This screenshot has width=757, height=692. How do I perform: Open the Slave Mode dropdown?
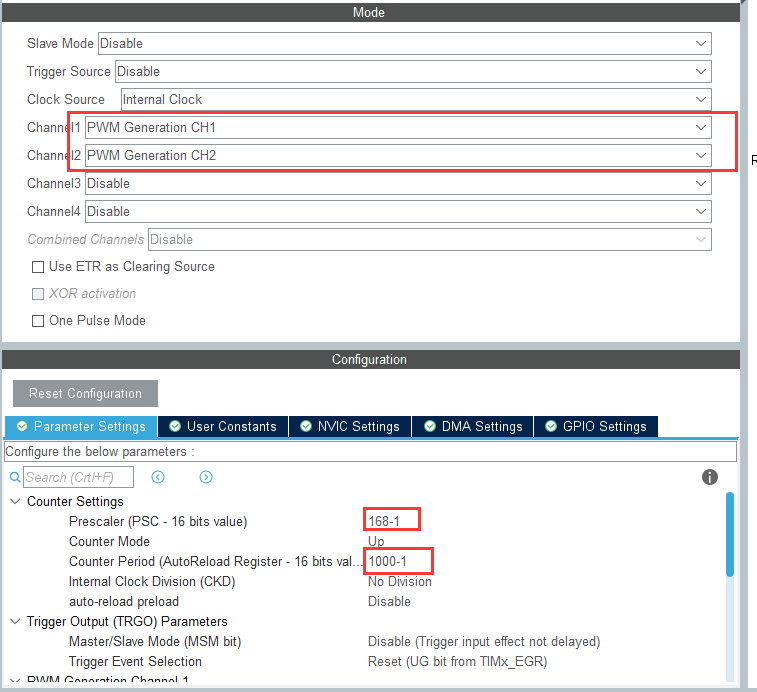404,44
